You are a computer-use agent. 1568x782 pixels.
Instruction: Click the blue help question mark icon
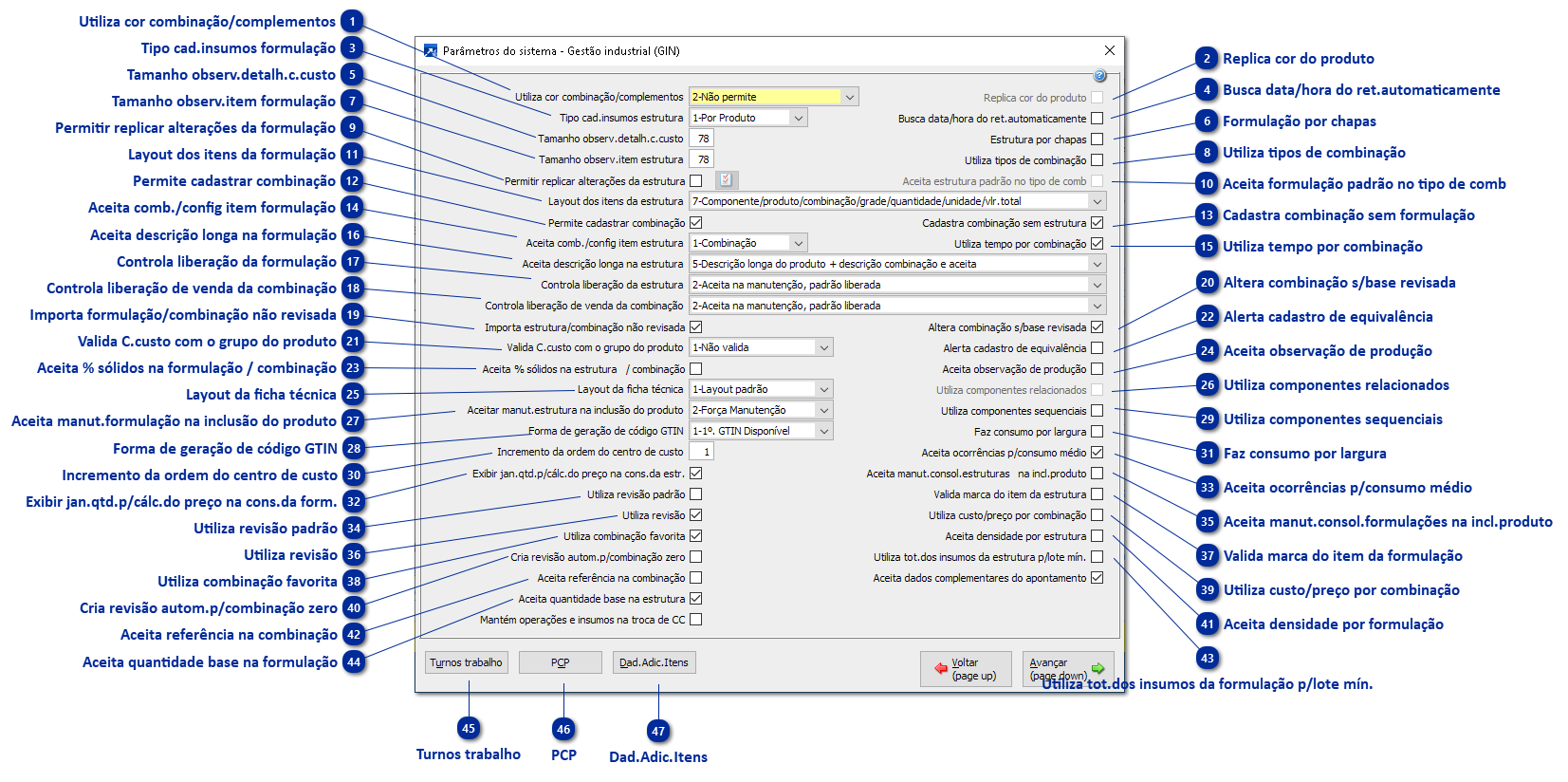coord(1099,76)
